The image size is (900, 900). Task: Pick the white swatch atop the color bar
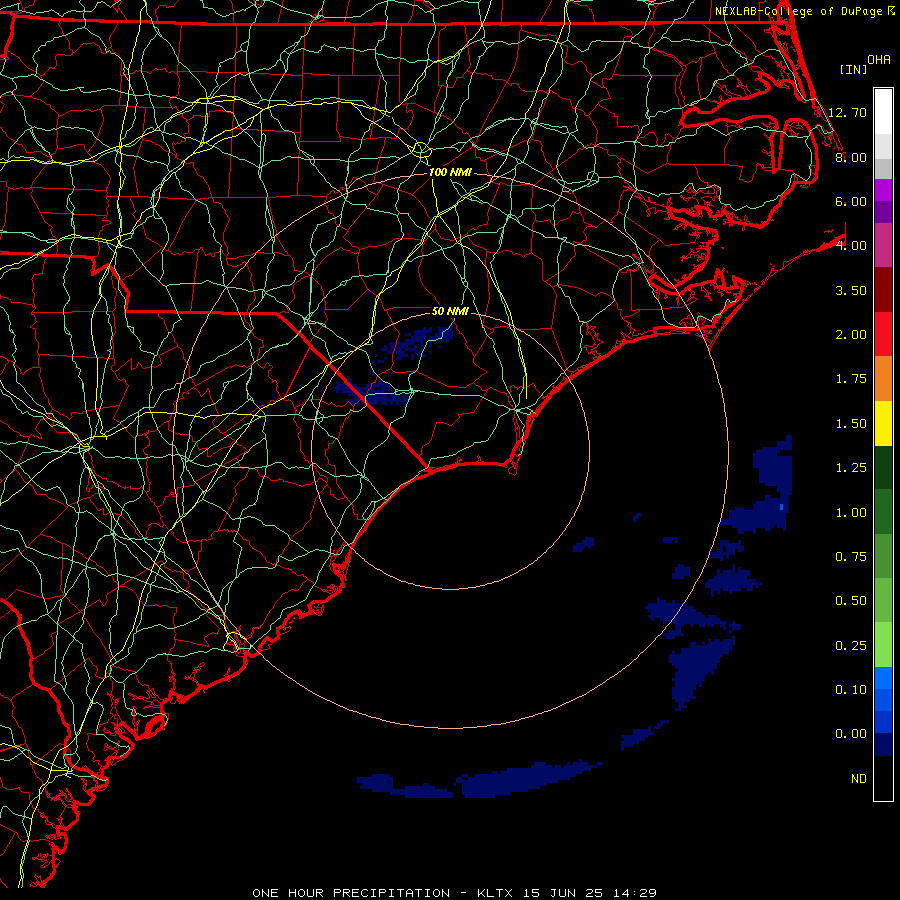pyautogui.click(x=883, y=112)
